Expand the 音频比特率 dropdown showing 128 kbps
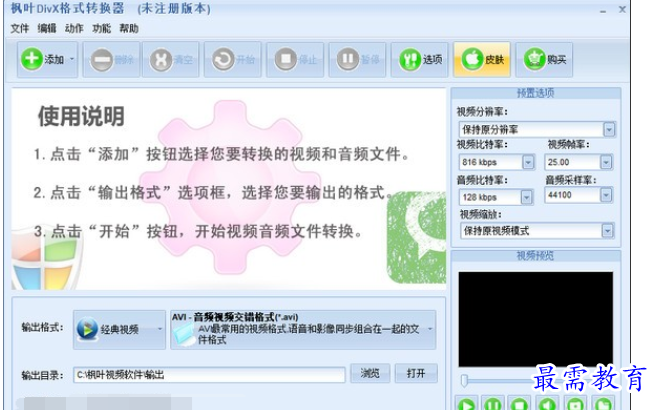Image resolution: width=655 pixels, height=410 pixels. (526, 197)
